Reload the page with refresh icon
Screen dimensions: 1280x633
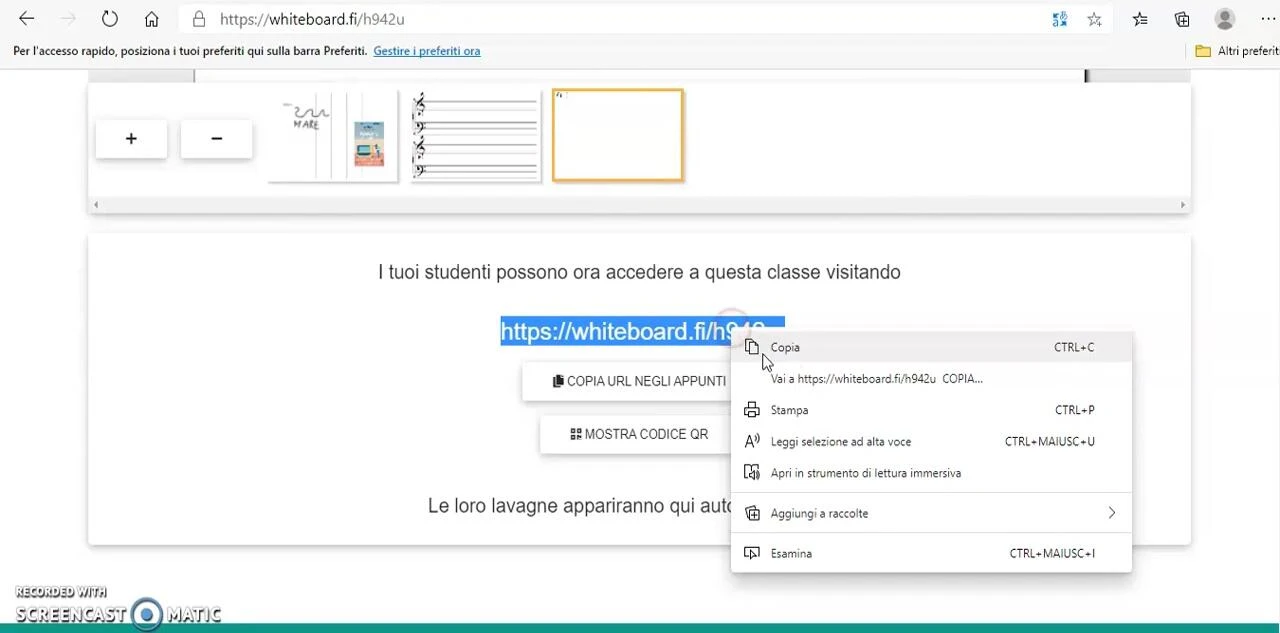[x=110, y=18]
